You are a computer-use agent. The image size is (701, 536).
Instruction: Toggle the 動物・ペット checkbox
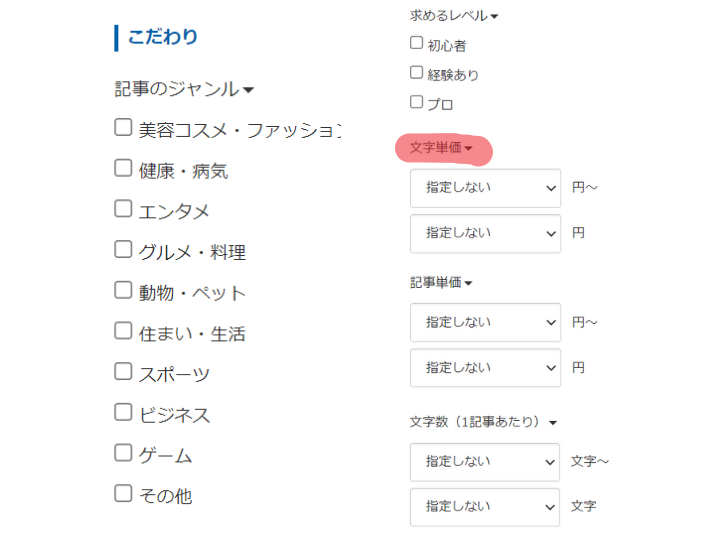pos(123,290)
